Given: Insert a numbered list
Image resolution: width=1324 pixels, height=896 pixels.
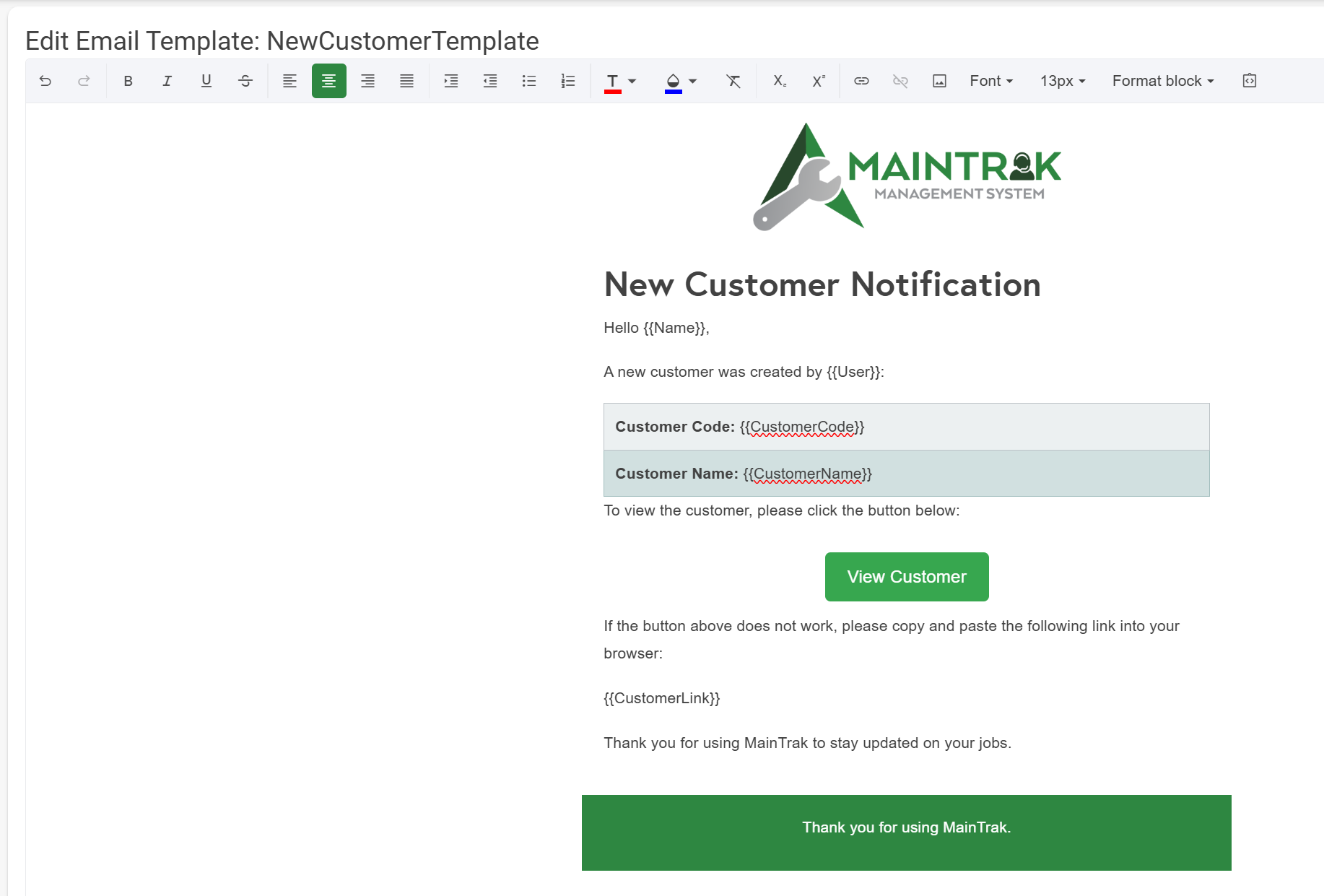Looking at the screenshot, I should [x=568, y=81].
